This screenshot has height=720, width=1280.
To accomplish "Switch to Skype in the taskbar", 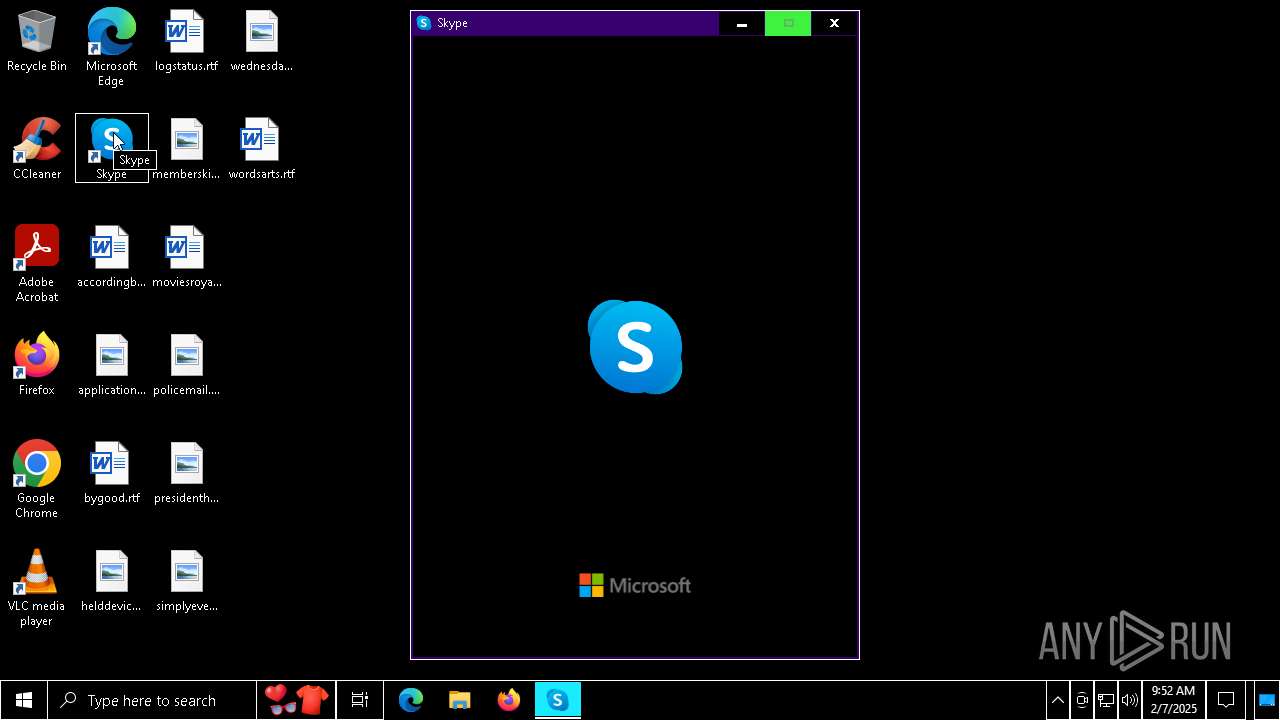I will pos(558,700).
